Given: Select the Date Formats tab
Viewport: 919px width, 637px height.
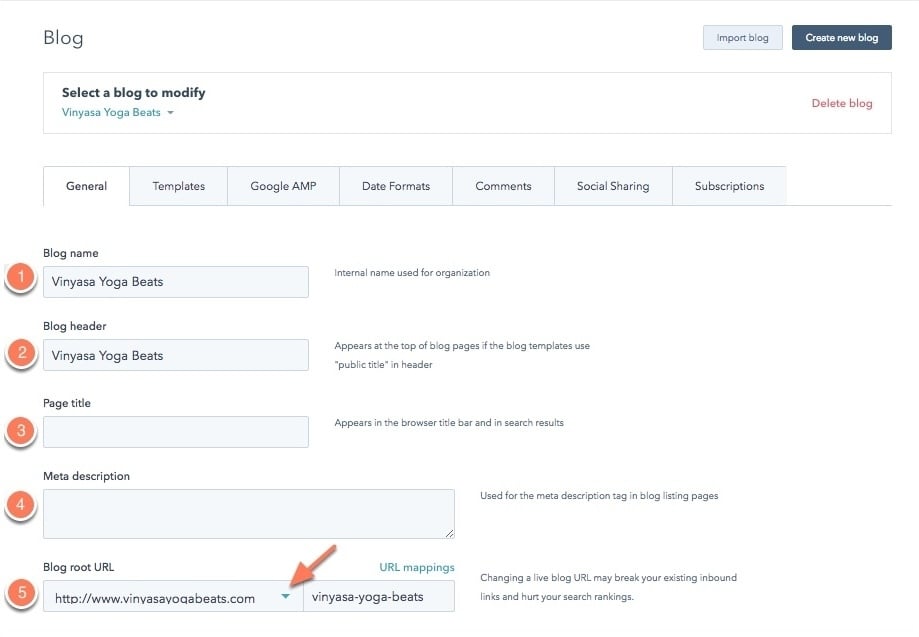Looking at the screenshot, I should 395,186.
